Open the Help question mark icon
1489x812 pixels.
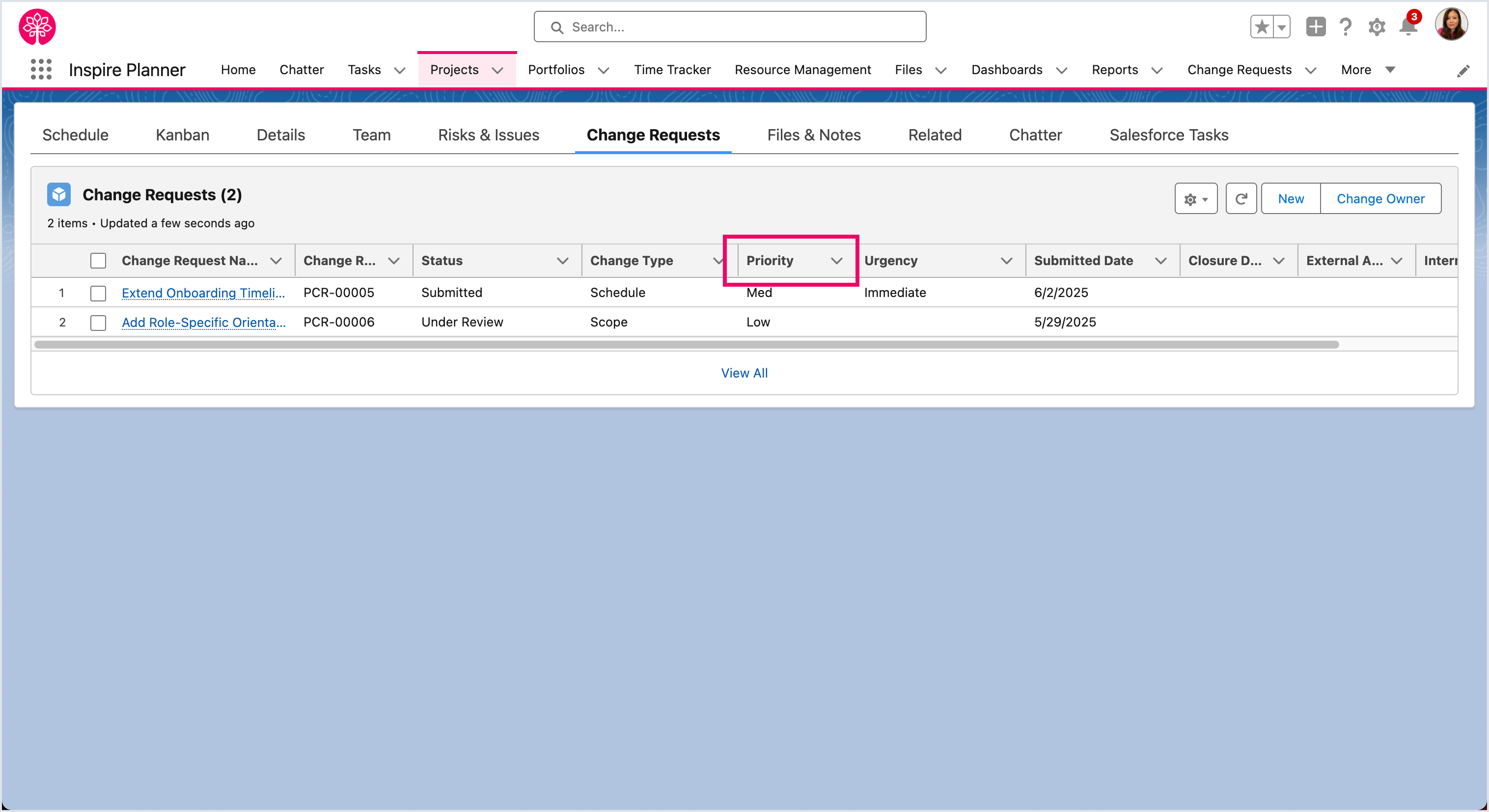(1346, 27)
